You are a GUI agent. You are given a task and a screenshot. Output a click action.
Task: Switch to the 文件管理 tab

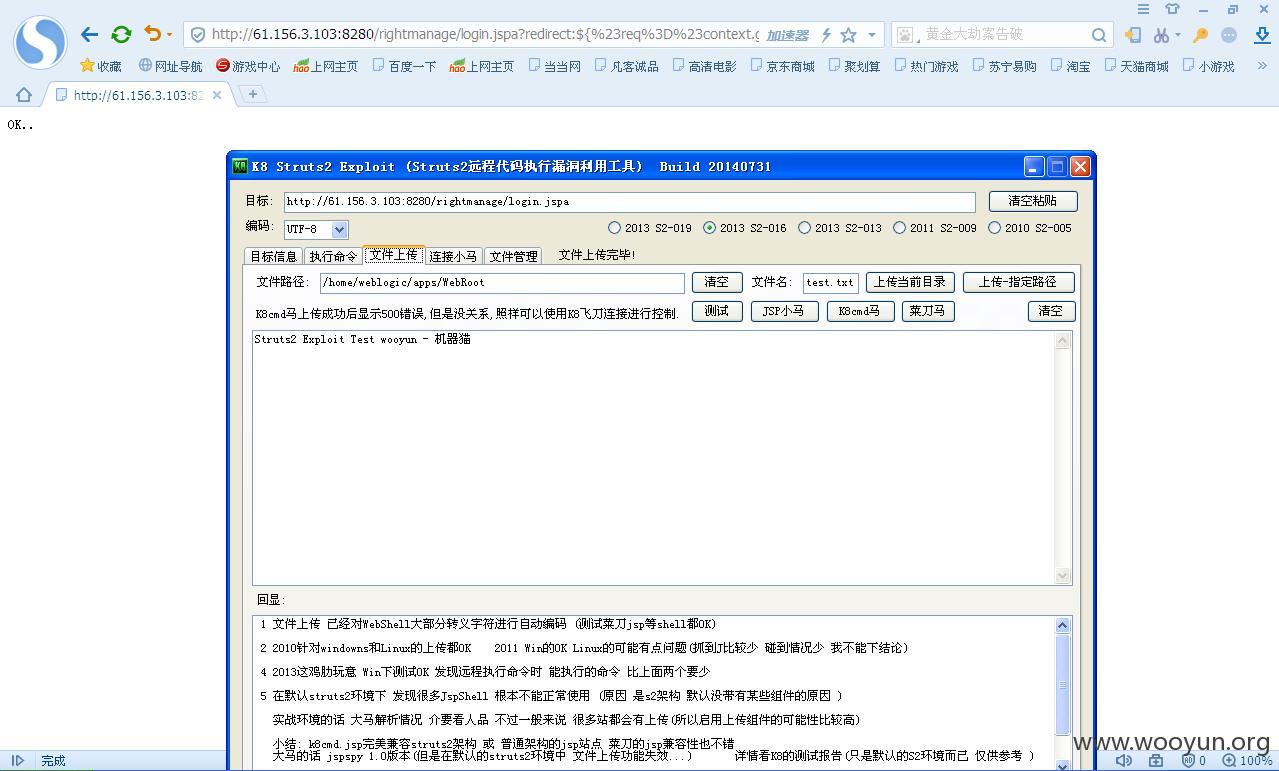pos(513,256)
